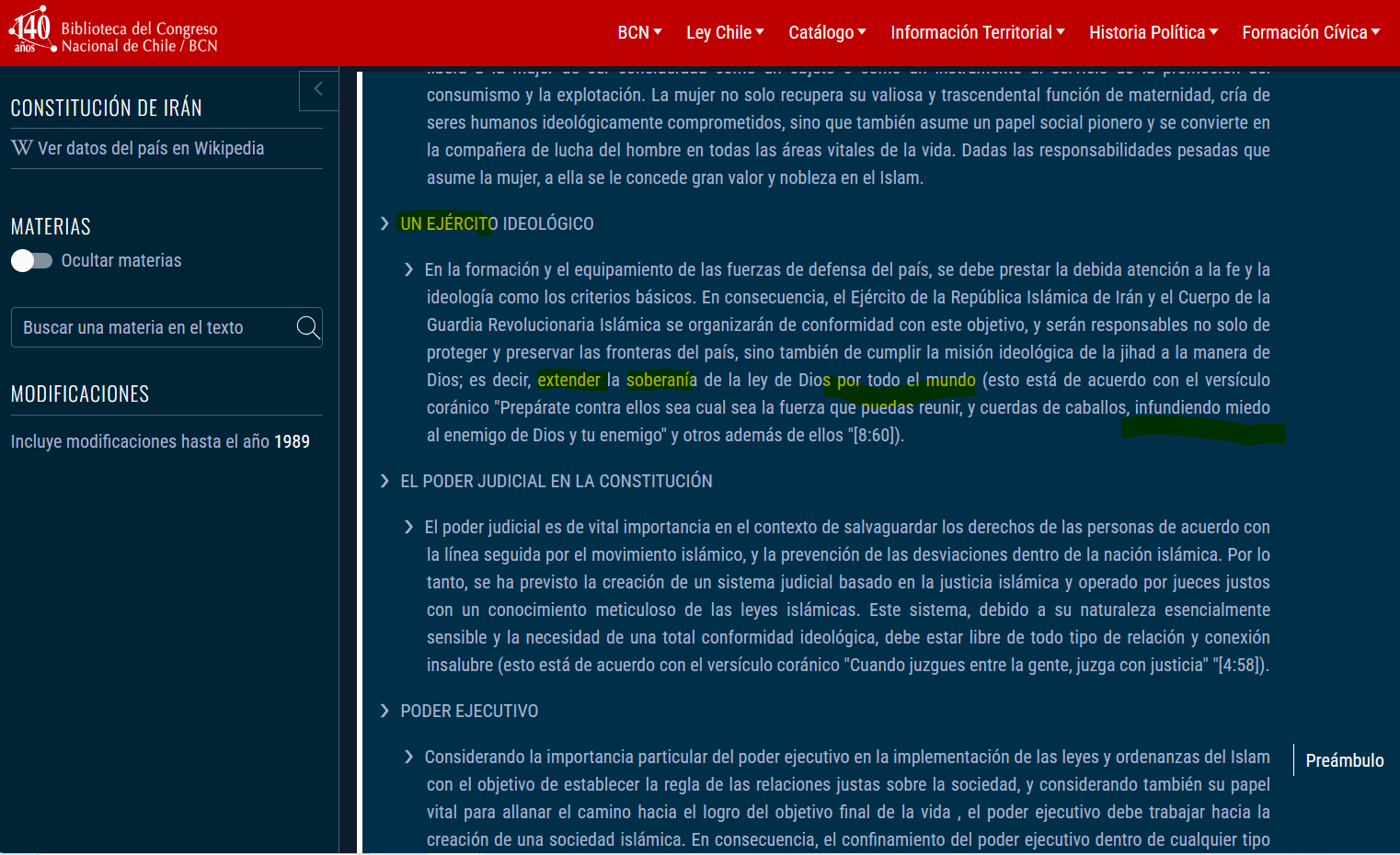Toggle the Ocultar materias switch
The image size is (1400, 855).
[x=31, y=261]
